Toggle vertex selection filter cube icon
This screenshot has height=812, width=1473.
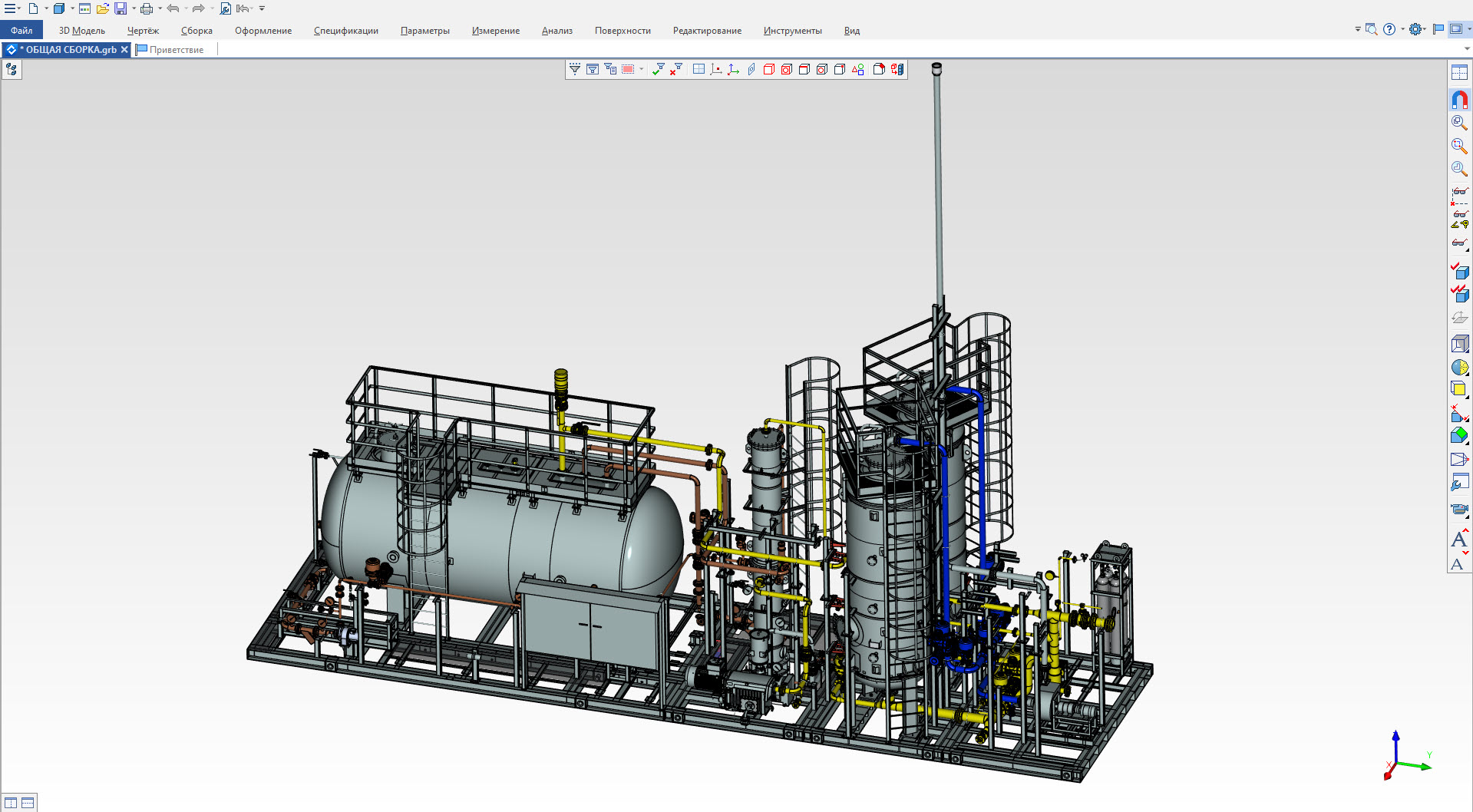840,69
